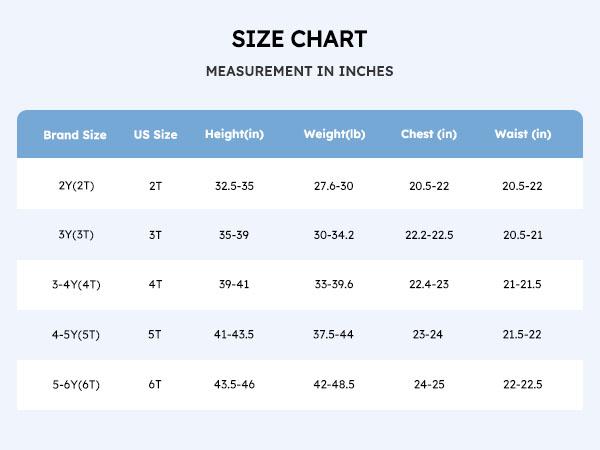Click the 32.5-35 height value

click(x=234, y=186)
